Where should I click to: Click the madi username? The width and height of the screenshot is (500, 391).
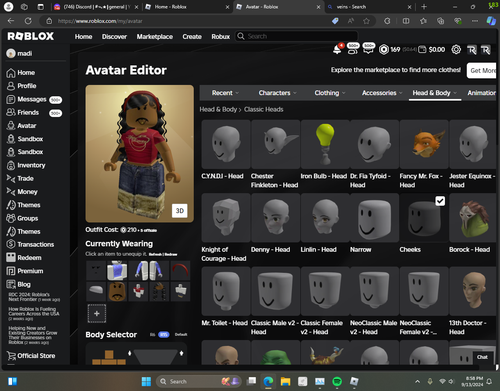click(25, 53)
